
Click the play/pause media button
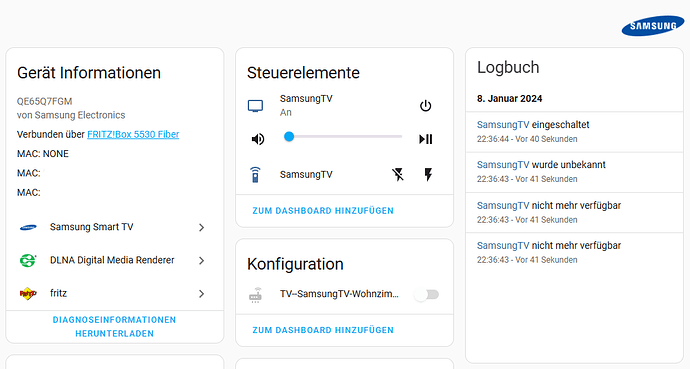click(x=426, y=139)
